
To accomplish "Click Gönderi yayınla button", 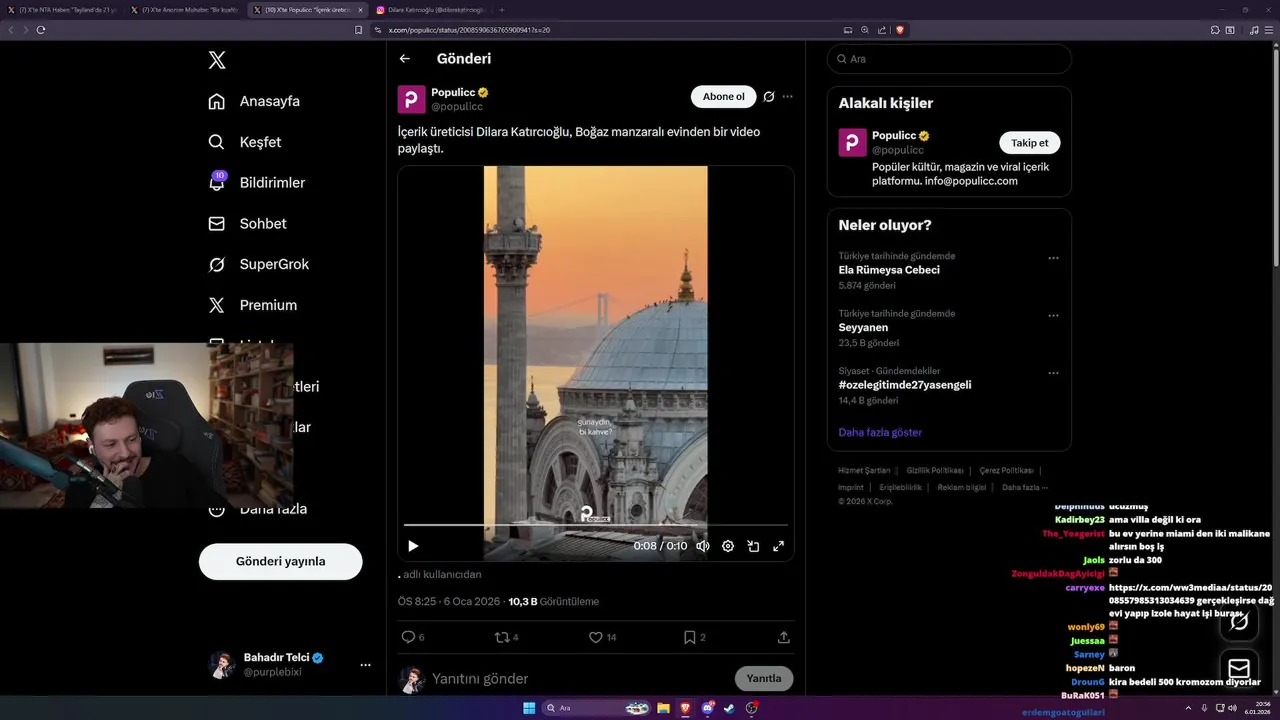I will (280, 561).
